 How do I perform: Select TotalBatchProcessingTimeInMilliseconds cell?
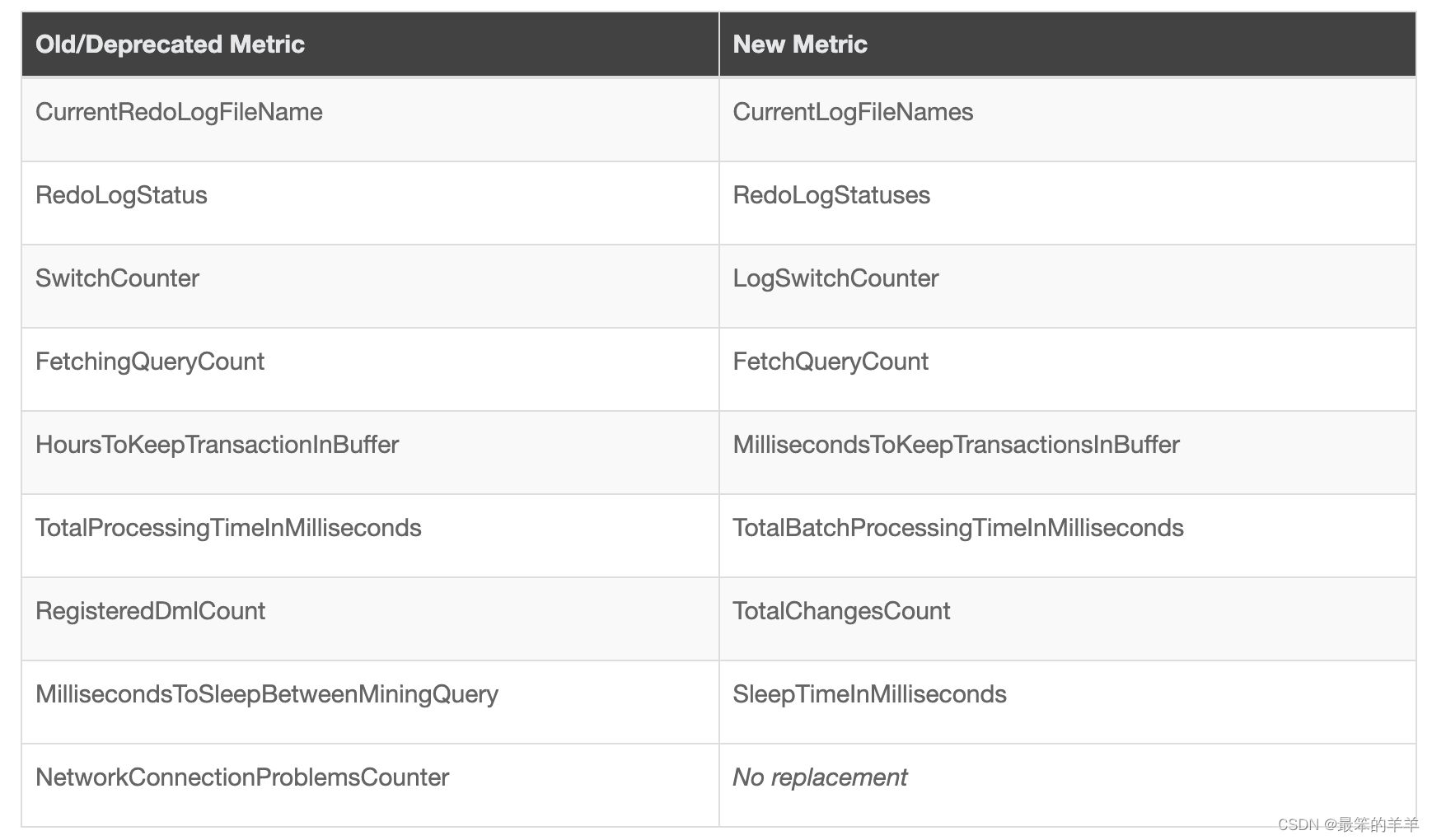point(957,528)
